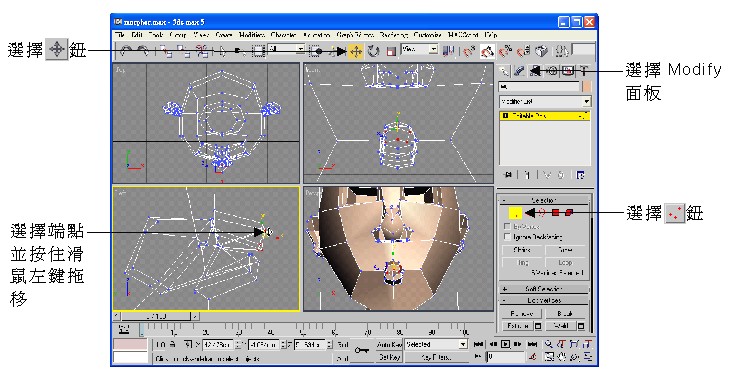Switch to the Utilities command panel tab
The width and height of the screenshot is (734, 385).
(584, 71)
